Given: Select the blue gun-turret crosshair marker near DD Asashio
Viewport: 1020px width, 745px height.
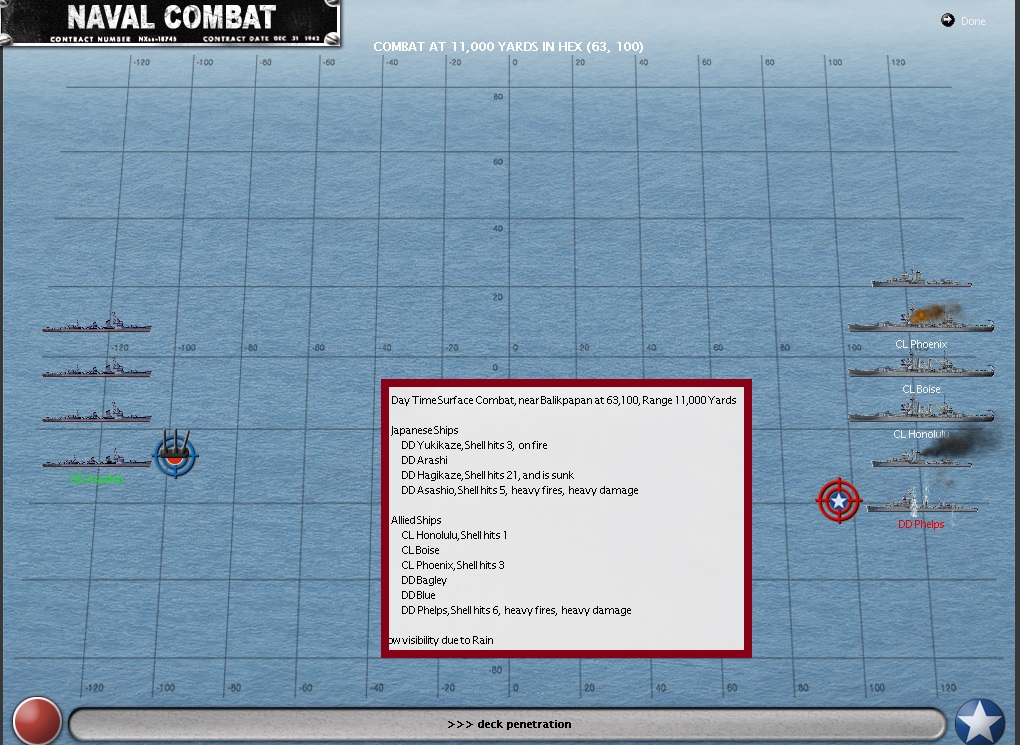Looking at the screenshot, I should coord(175,454).
